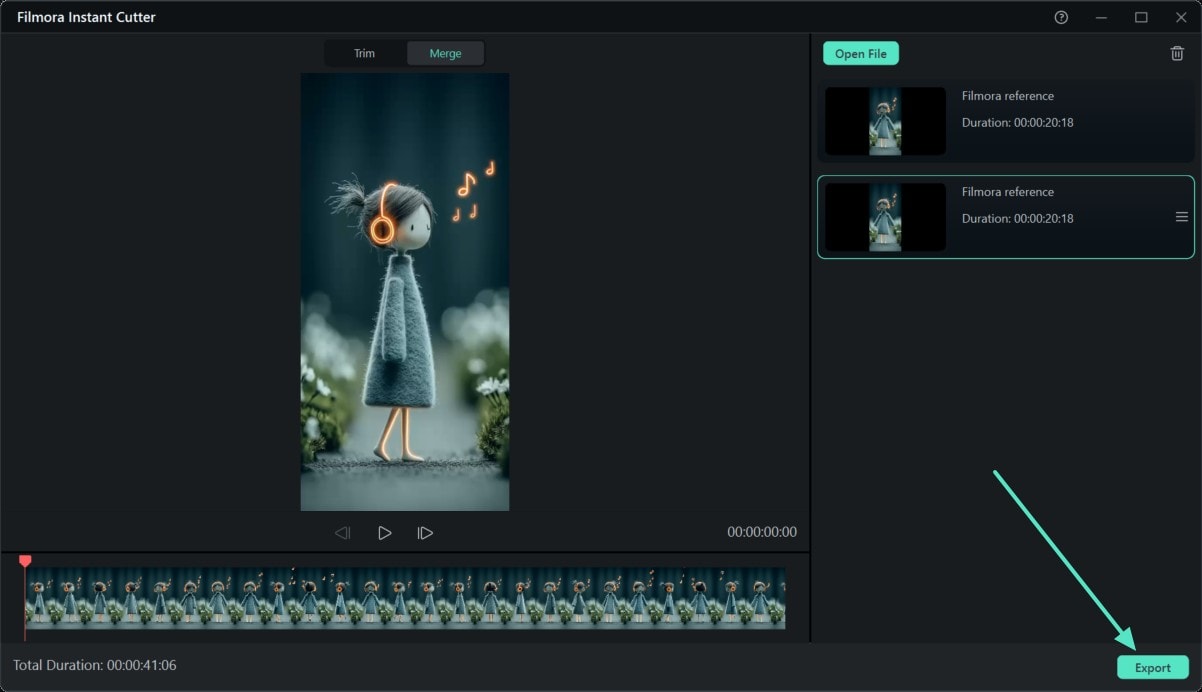The height and width of the screenshot is (692, 1202).
Task: Play the video preview
Action: point(384,533)
